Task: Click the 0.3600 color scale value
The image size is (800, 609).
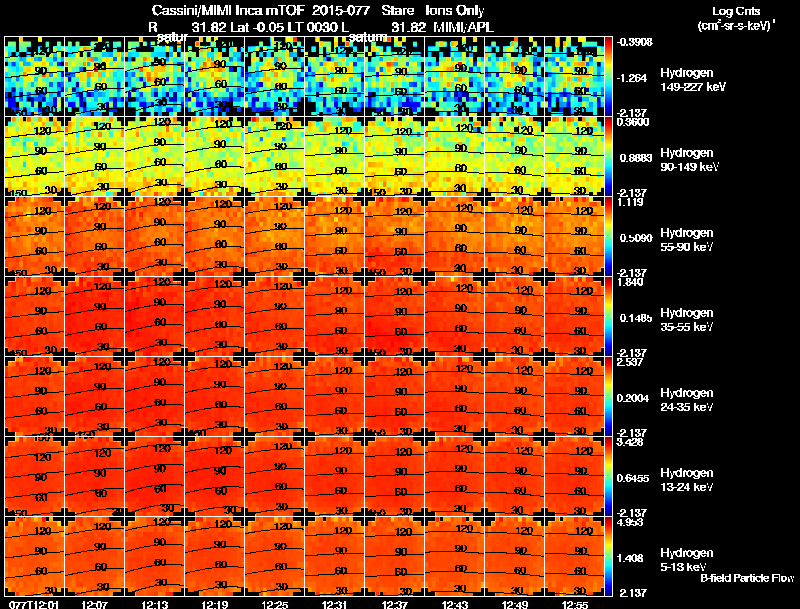Action: pos(633,122)
